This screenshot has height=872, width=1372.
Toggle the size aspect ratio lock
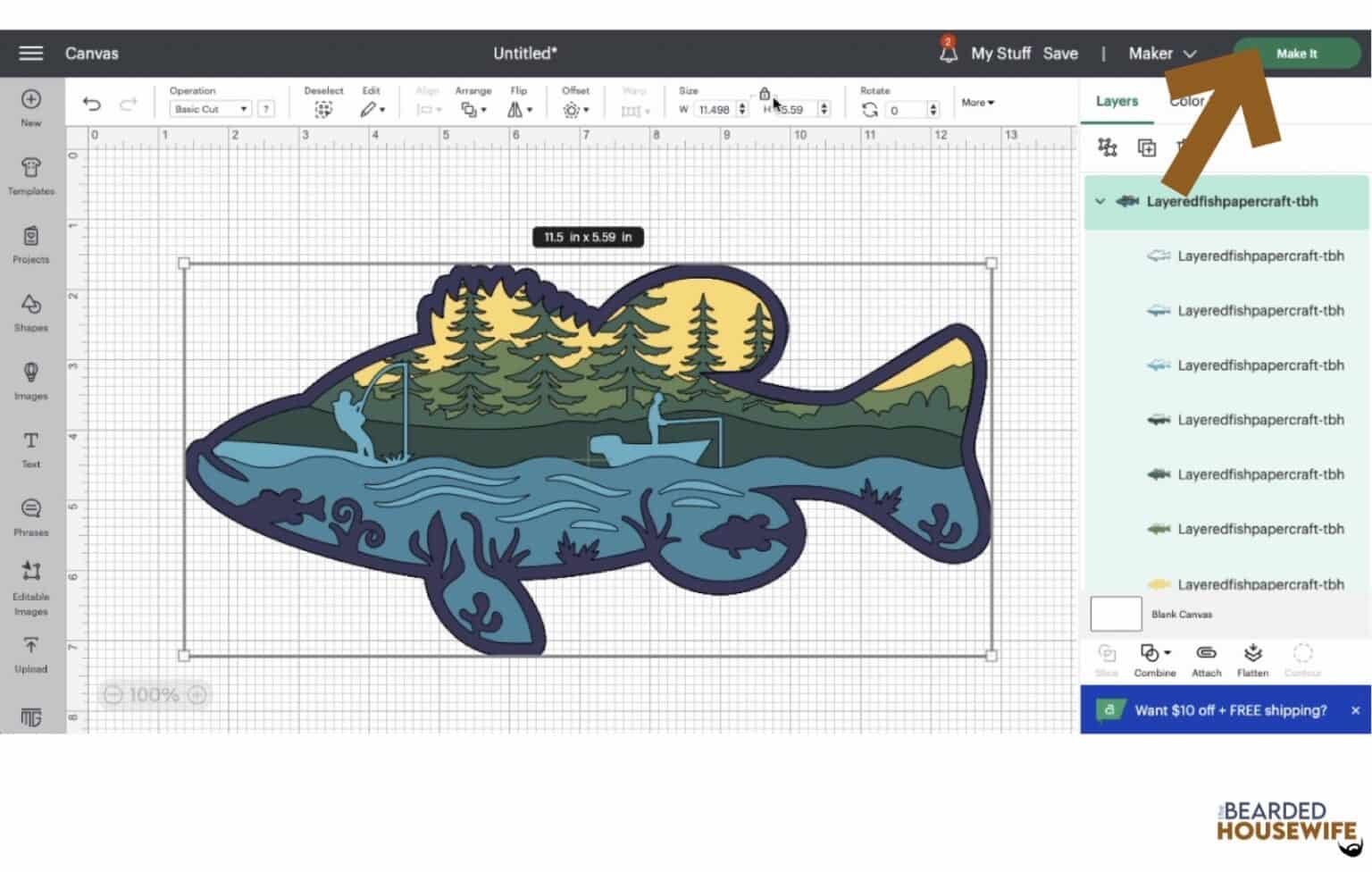pyautogui.click(x=765, y=93)
